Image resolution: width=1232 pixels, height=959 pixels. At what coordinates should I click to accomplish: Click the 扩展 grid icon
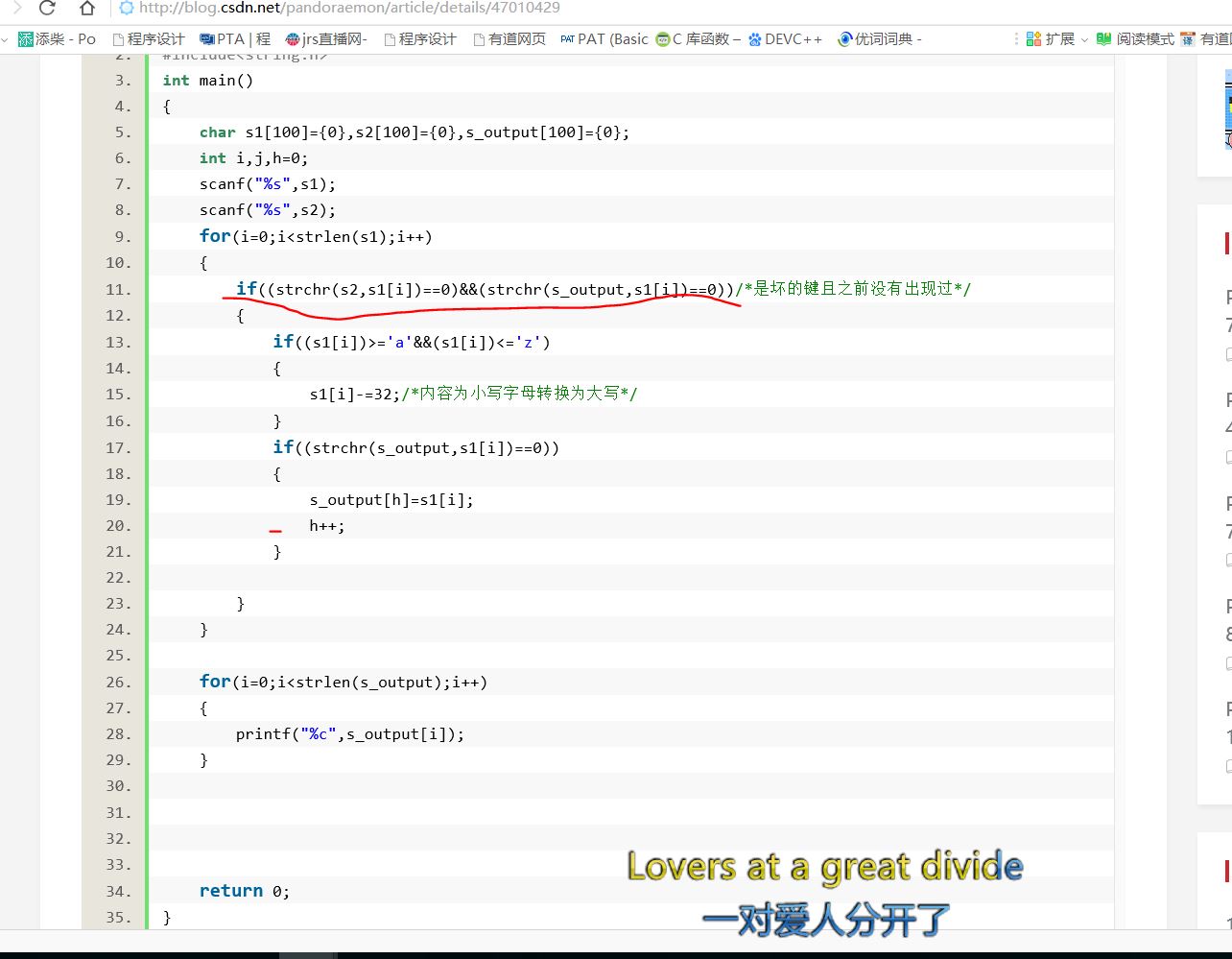coord(1033,39)
